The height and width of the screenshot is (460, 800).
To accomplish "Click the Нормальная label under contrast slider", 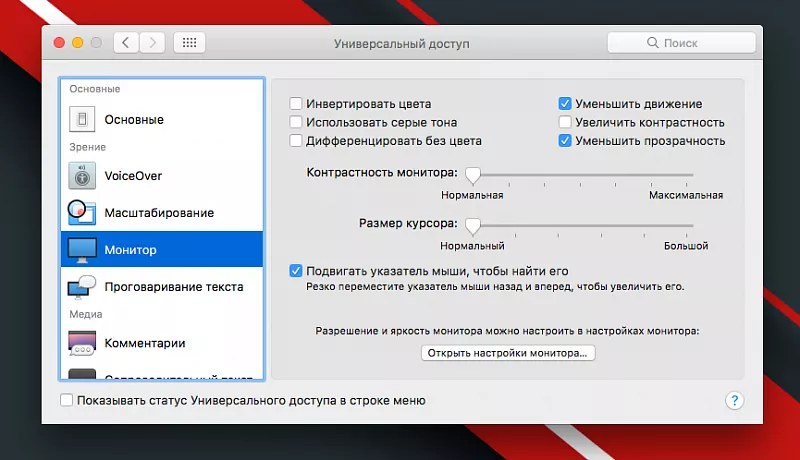I will click(472, 195).
